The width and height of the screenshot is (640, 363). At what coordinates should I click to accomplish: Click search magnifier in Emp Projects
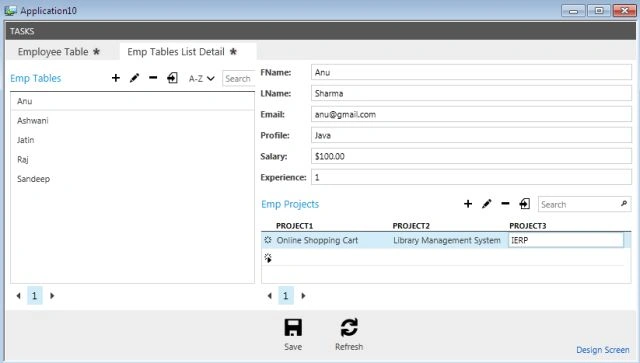624,203
